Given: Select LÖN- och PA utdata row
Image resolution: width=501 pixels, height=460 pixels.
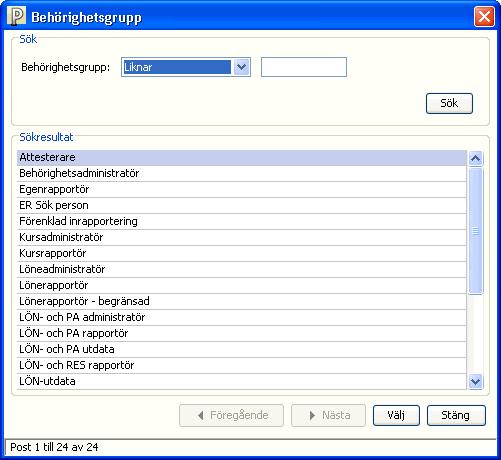Looking at the screenshot, I should (x=242, y=349).
